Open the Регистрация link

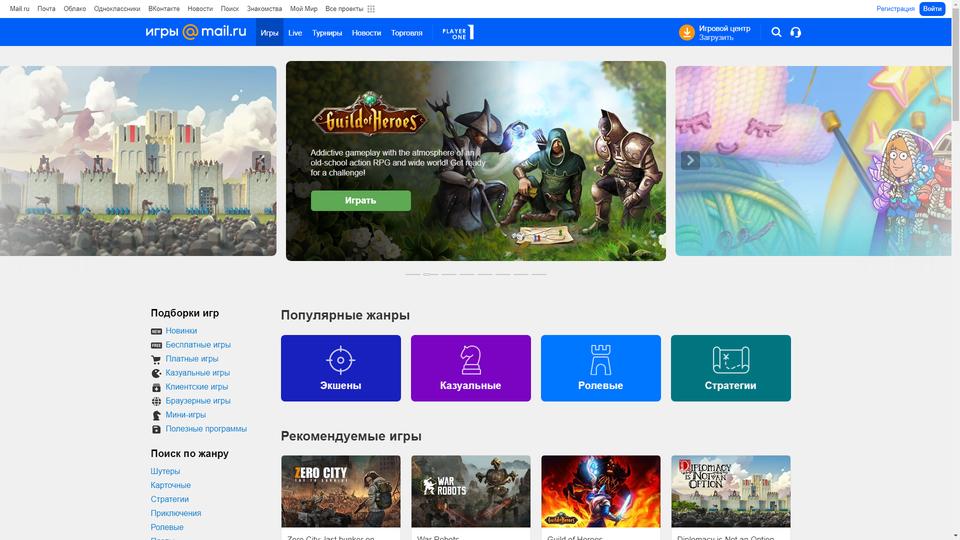[x=895, y=9]
